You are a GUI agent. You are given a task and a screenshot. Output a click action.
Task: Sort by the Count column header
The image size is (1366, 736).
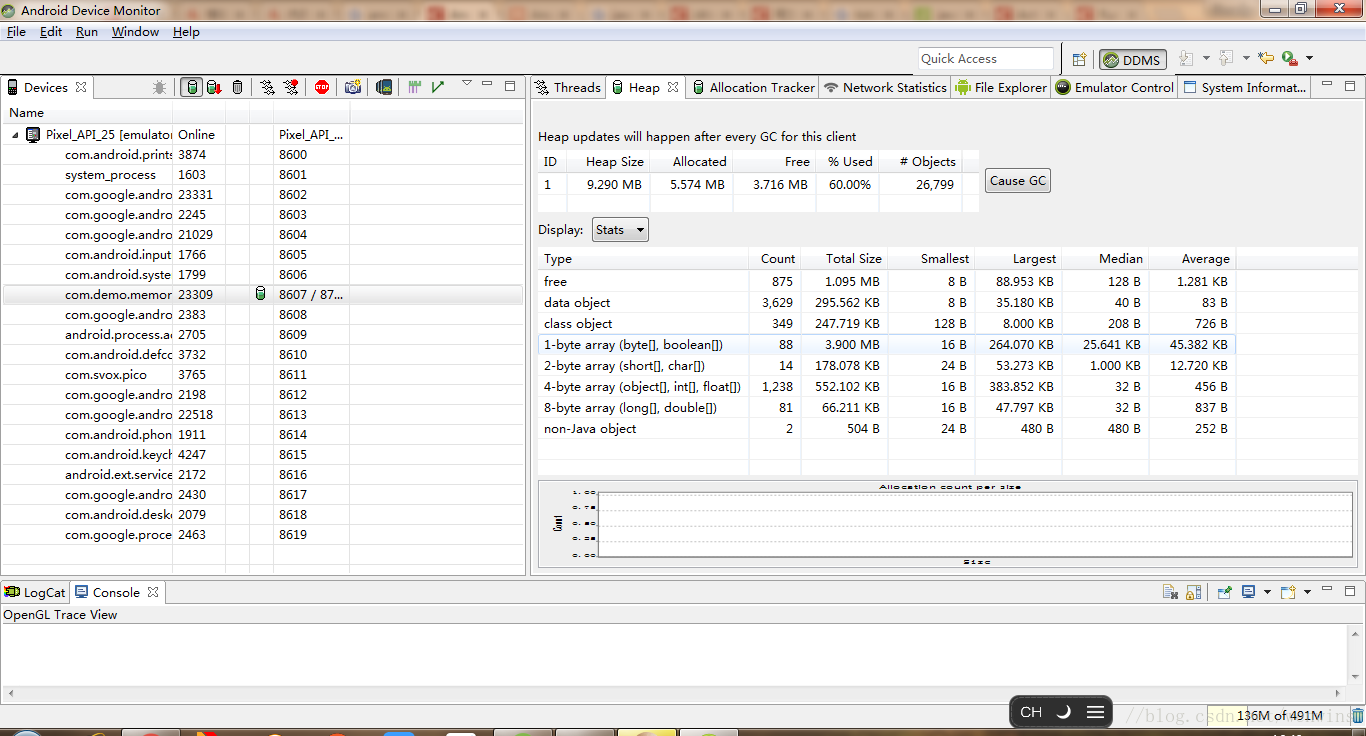click(777, 258)
